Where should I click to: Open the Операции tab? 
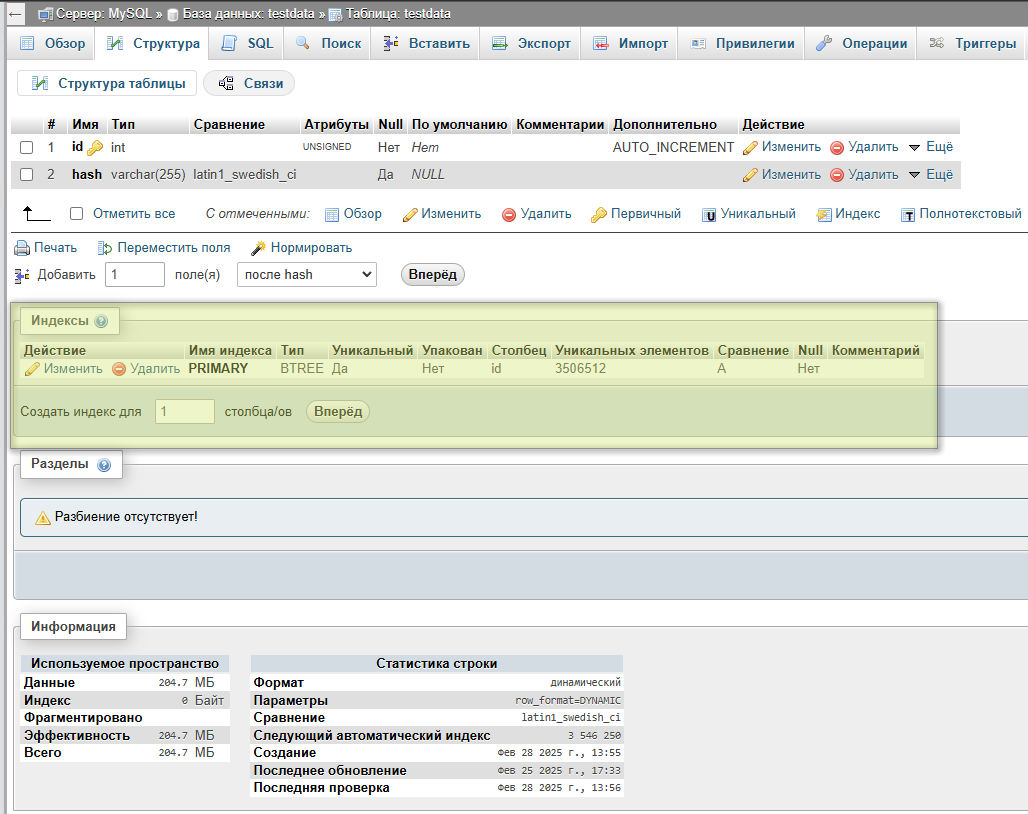point(861,43)
